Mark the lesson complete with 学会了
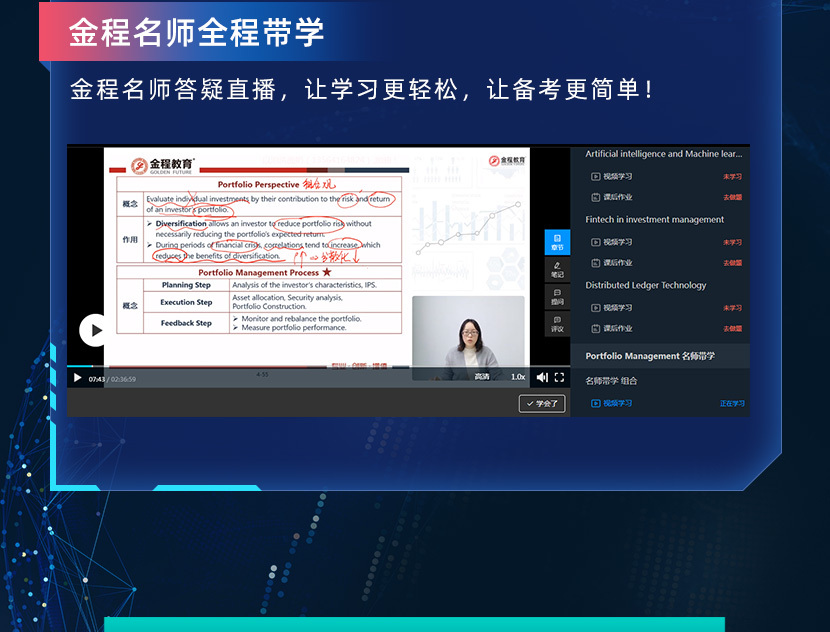This screenshot has width=830, height=632. click(x=542, y=403)
